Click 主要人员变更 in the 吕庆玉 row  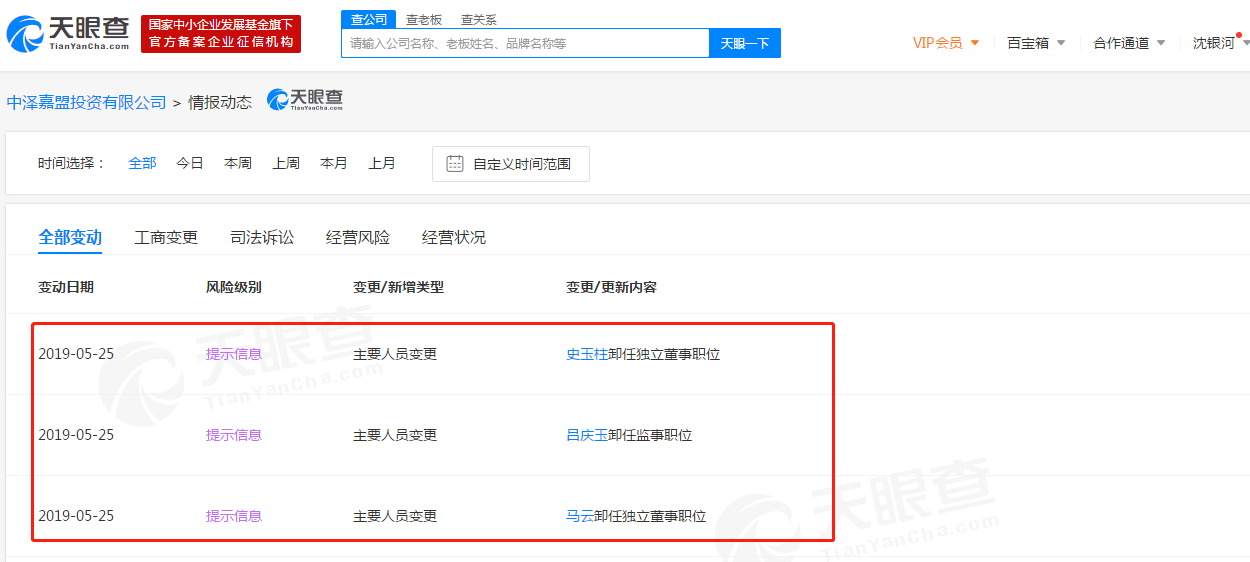pyautogui.click(x=395, y=435)
